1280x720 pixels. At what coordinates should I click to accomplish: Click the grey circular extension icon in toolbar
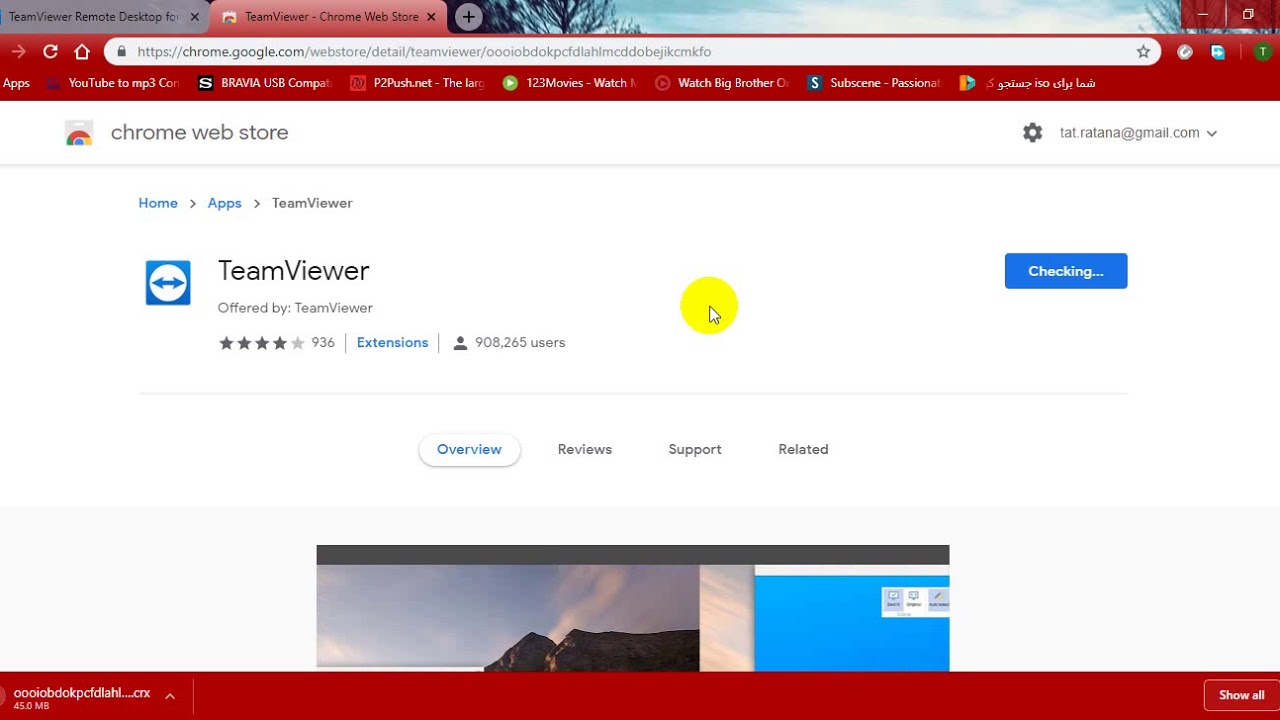[x=1185, y=52]
